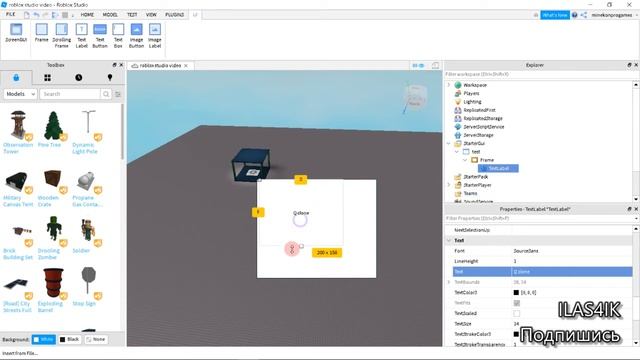Click the view selector cube in viewport
This screenshot has height=360, width=640.
[x=415, y=99]
